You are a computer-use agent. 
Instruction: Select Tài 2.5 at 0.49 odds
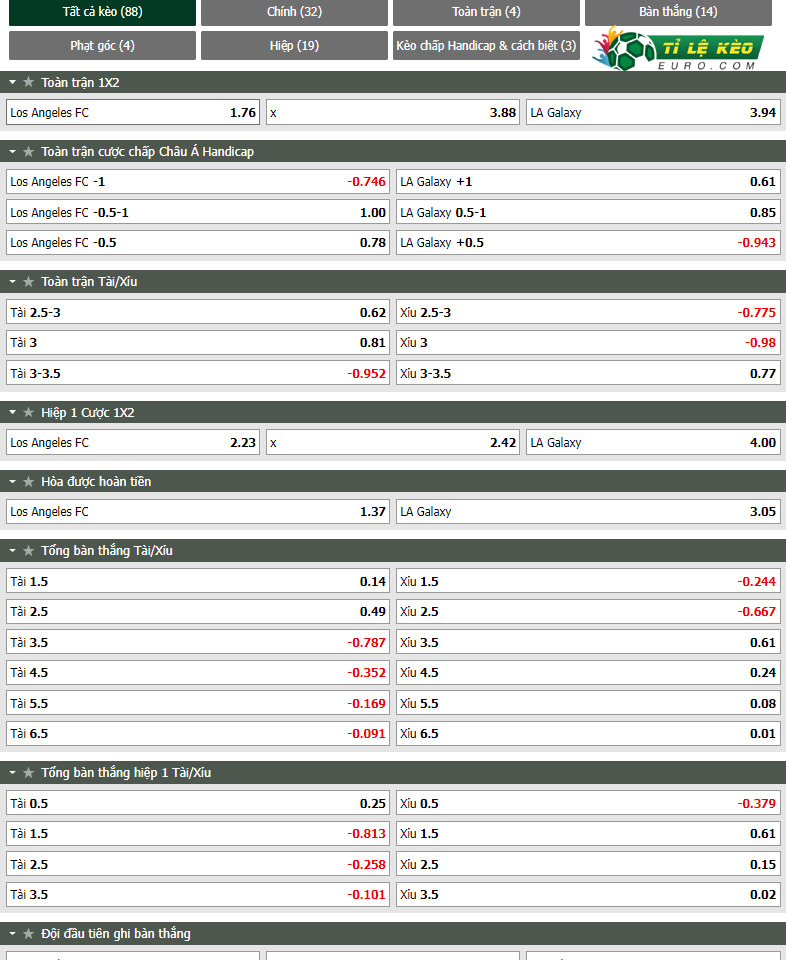[x=198, y=612]
